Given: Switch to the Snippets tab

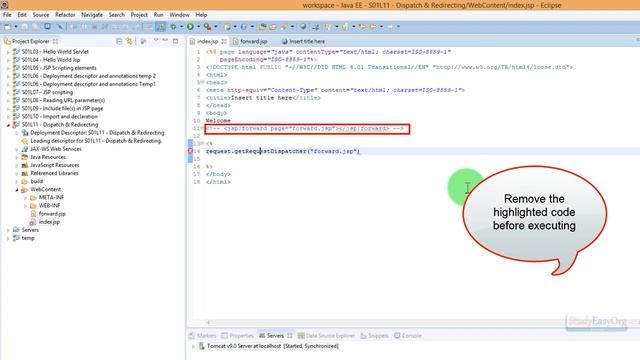Looking at the screenshot, I should (x=375, y=336).
